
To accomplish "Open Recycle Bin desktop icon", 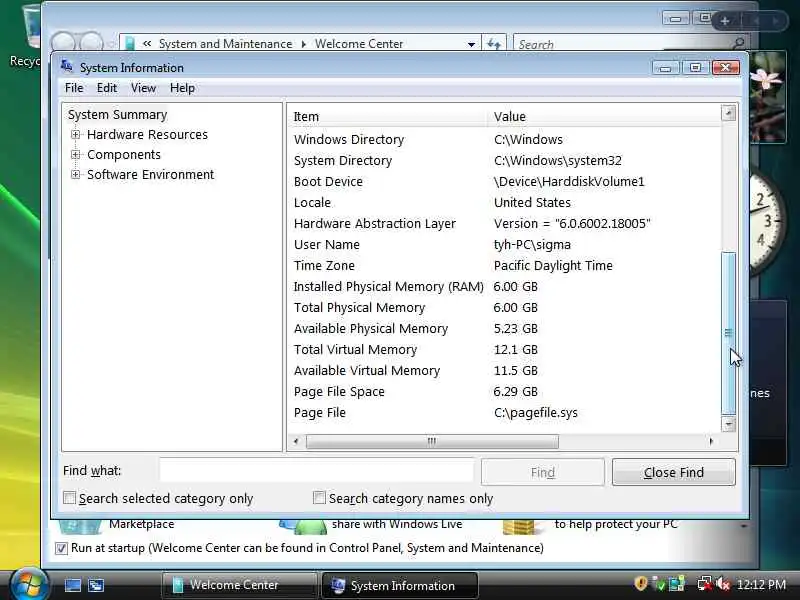I will pos(24,36).
